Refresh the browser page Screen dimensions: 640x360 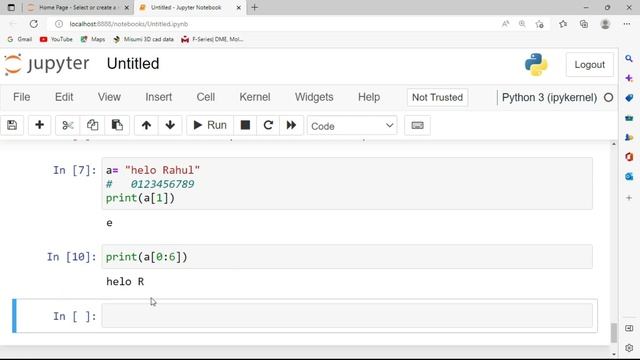coord(34,24)
